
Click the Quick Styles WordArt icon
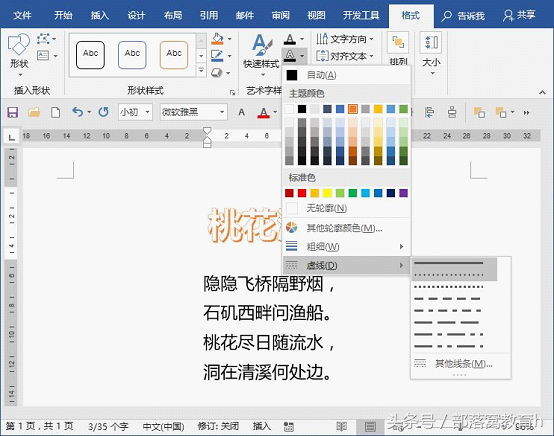(262, 45)
